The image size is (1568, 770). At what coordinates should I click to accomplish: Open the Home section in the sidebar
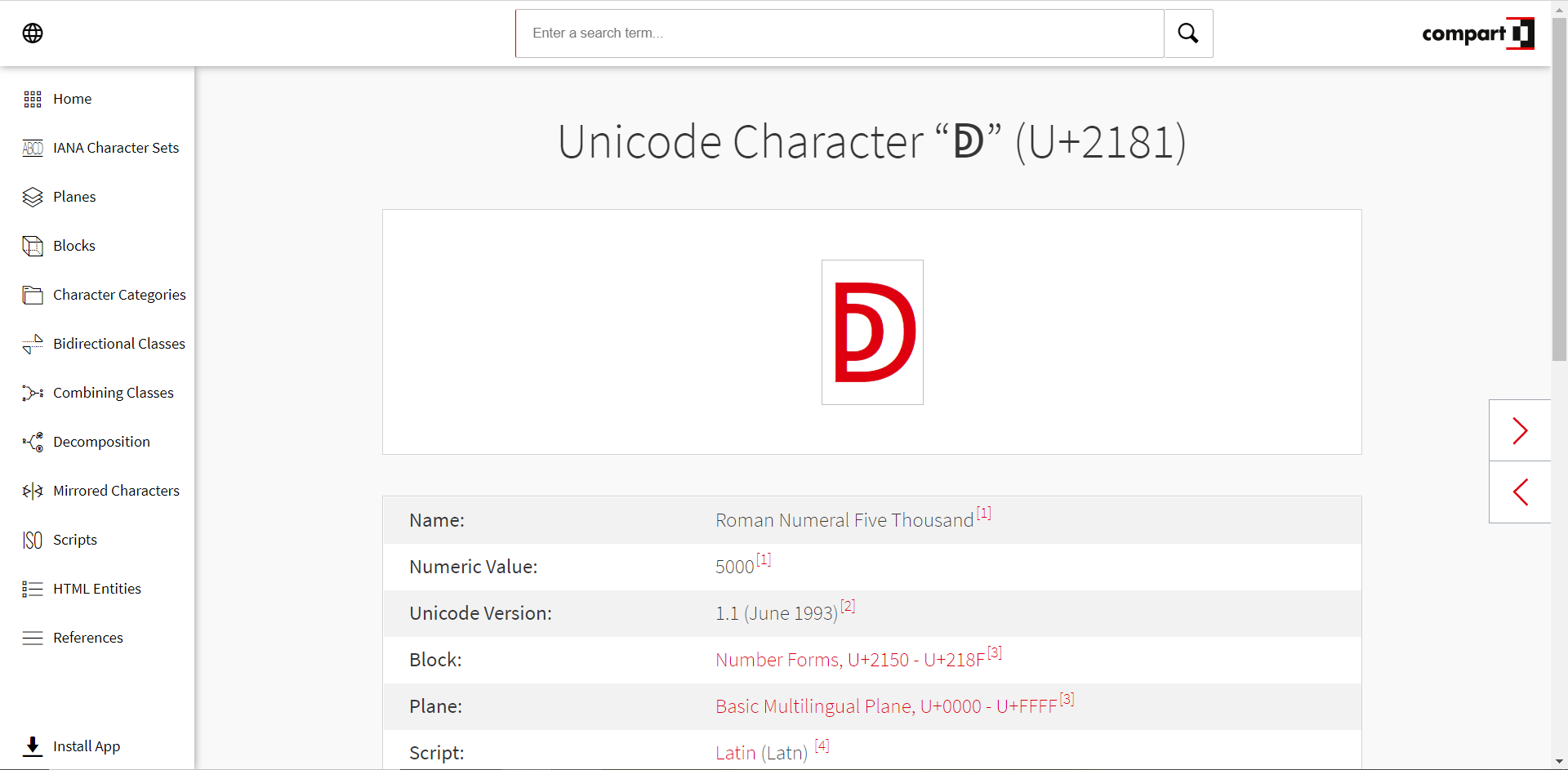click(71, 99)
